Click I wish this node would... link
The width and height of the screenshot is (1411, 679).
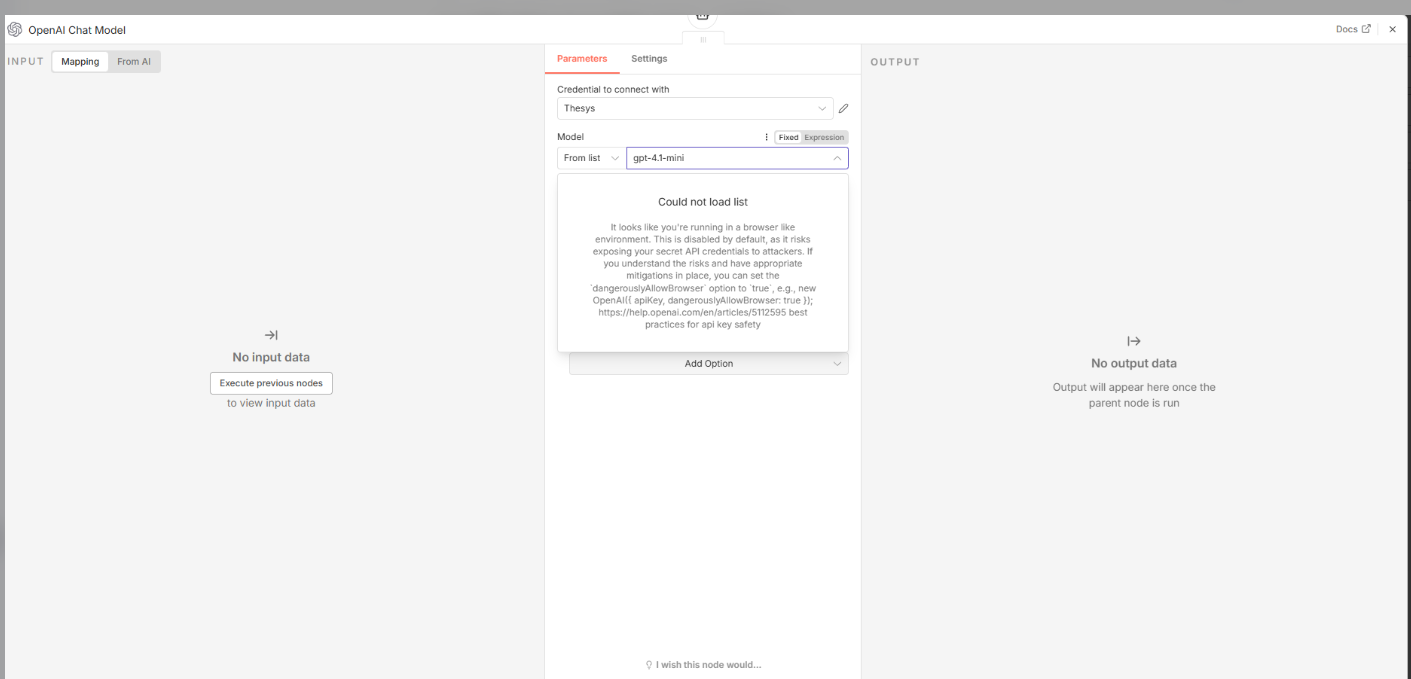pos(708,665)
